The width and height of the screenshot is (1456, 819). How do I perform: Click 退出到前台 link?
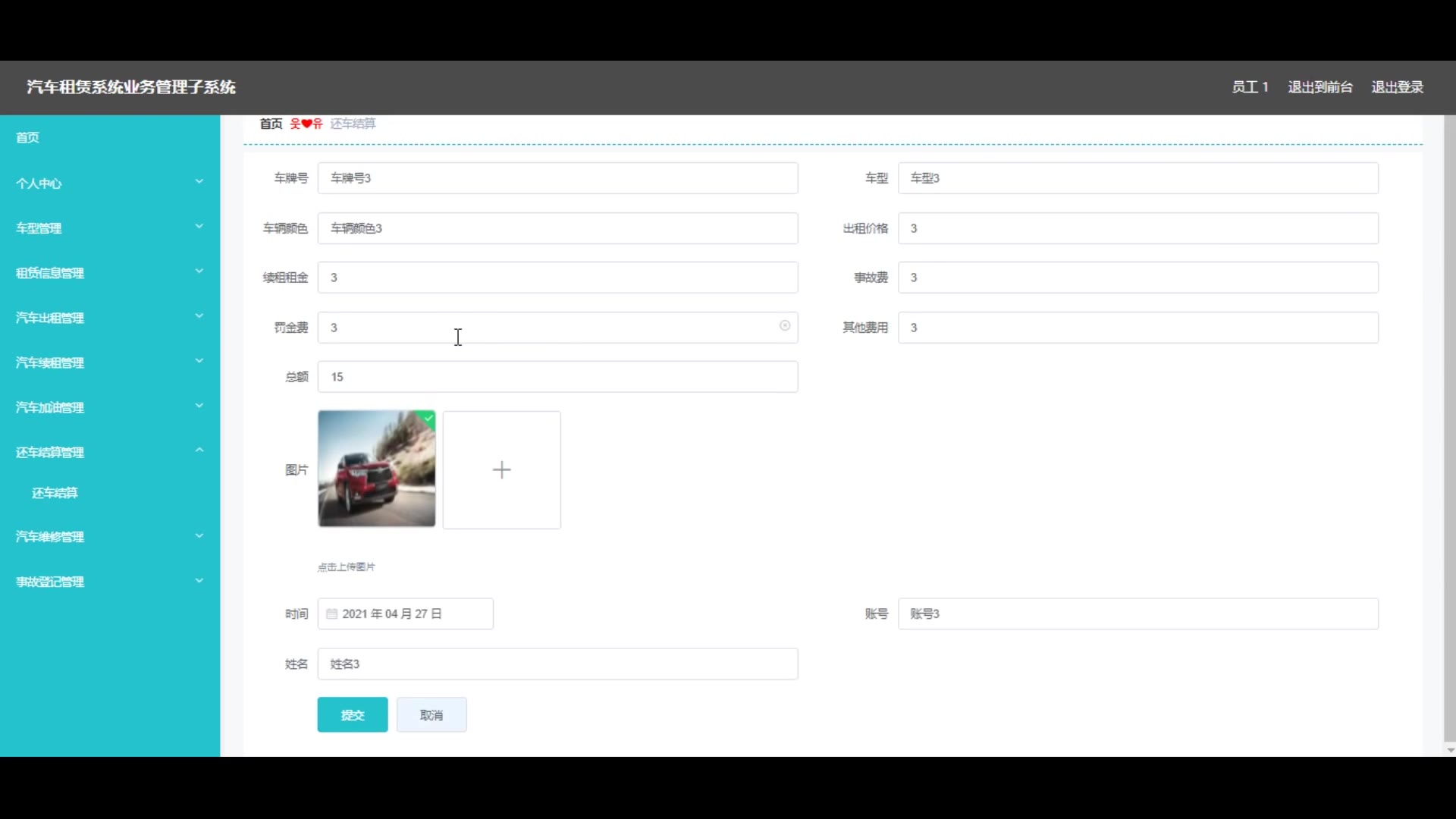(x=1319, y=87)
